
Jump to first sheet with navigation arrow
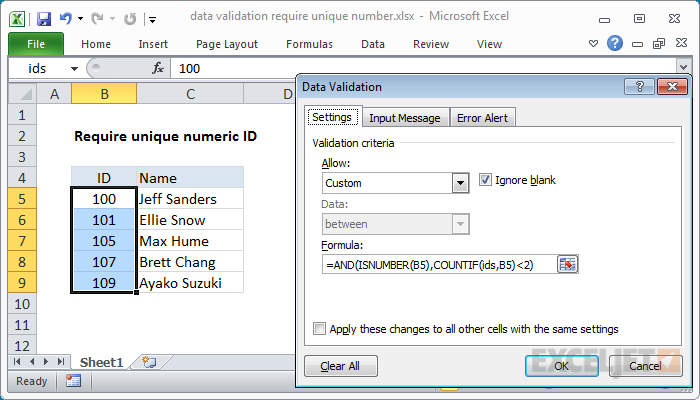tap(16, 361)
